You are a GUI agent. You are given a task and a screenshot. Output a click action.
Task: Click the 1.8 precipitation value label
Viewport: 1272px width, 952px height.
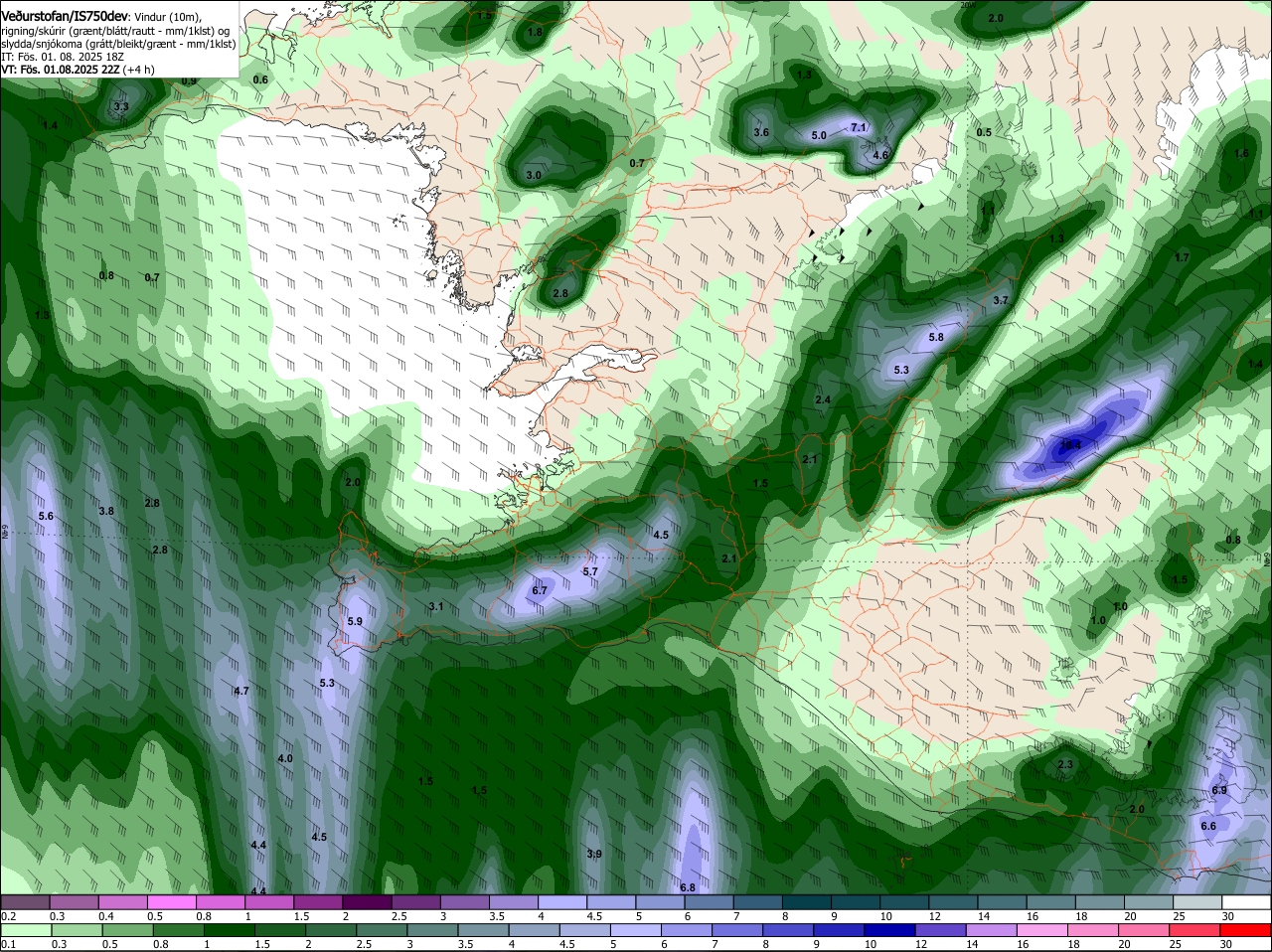[535, 32]
